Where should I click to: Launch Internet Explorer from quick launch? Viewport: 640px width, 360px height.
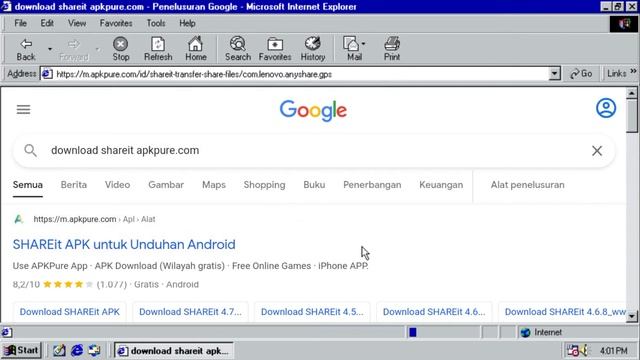pyautogui.click(x=77, y=350)
